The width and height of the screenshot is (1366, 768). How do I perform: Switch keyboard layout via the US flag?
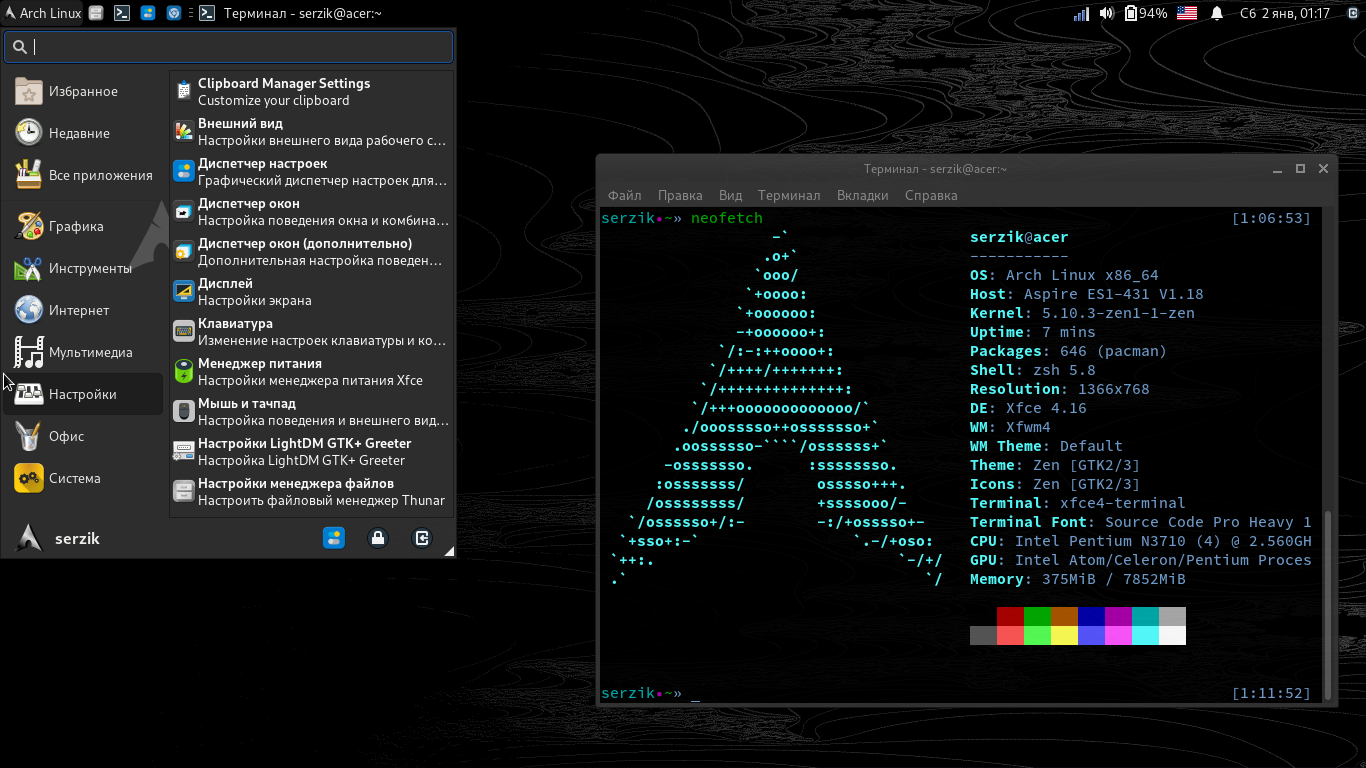(1186, 13)
